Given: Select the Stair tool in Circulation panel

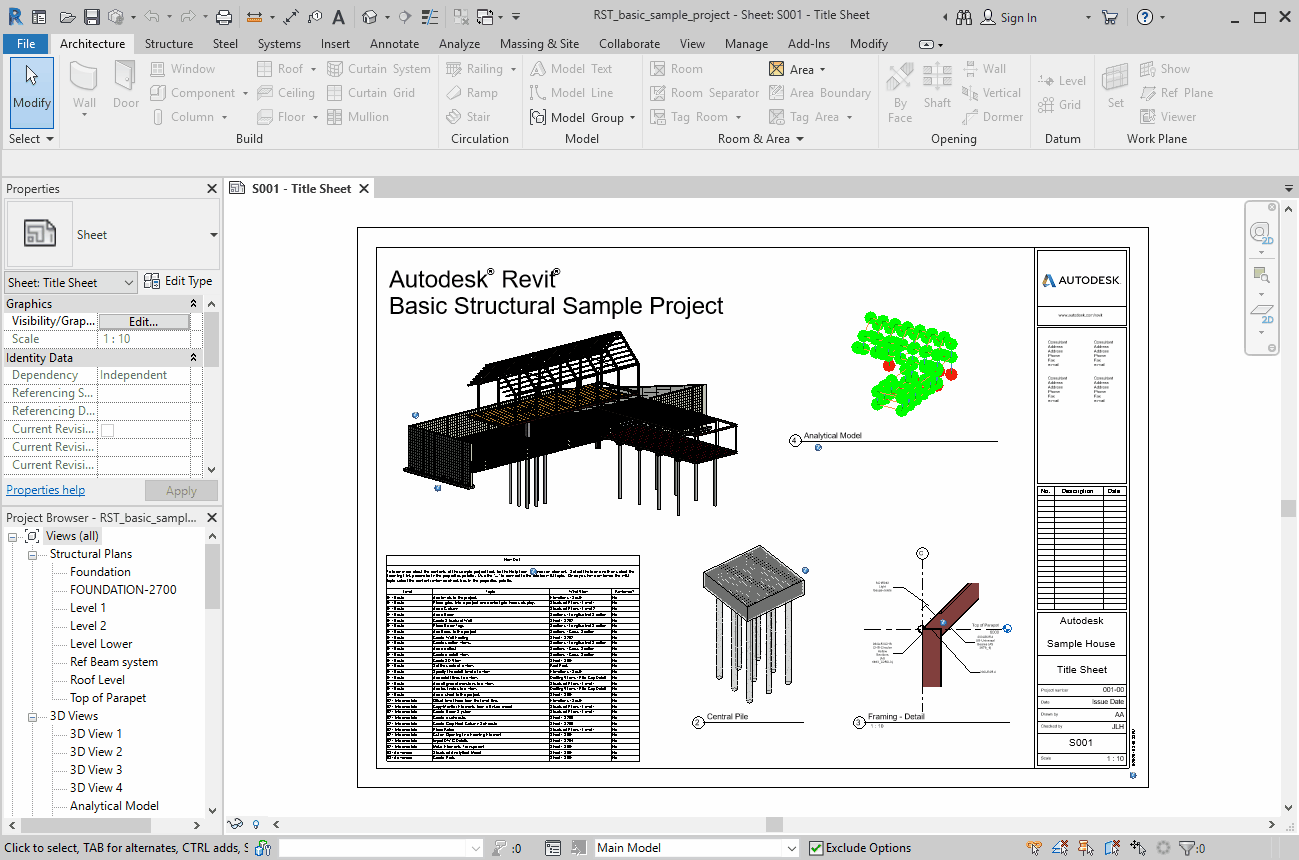Looking at the screenshot, I should point(468,117).
